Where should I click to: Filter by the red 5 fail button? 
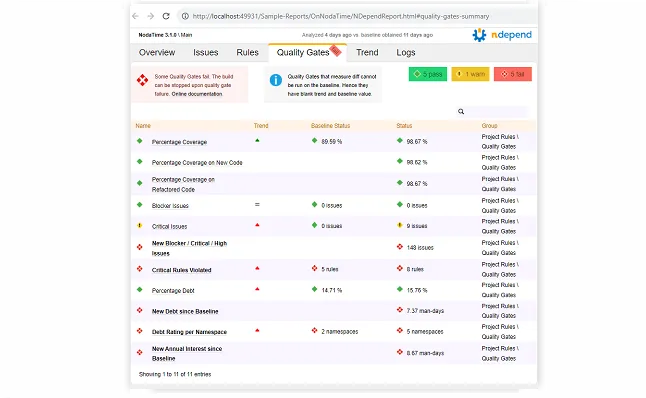coord(513,74)
